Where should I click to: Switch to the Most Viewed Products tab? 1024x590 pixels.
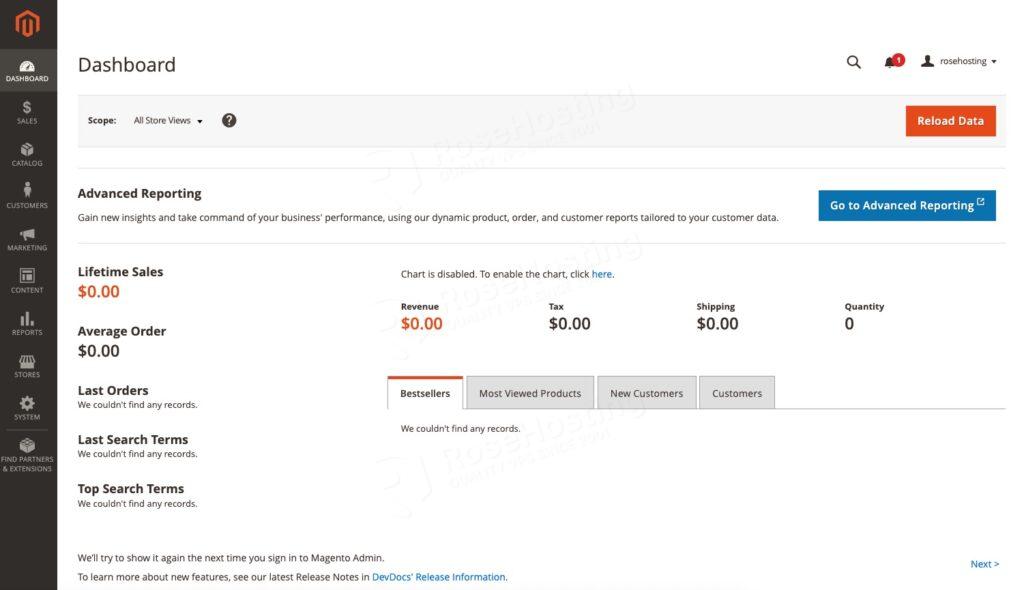coord(529,392)
